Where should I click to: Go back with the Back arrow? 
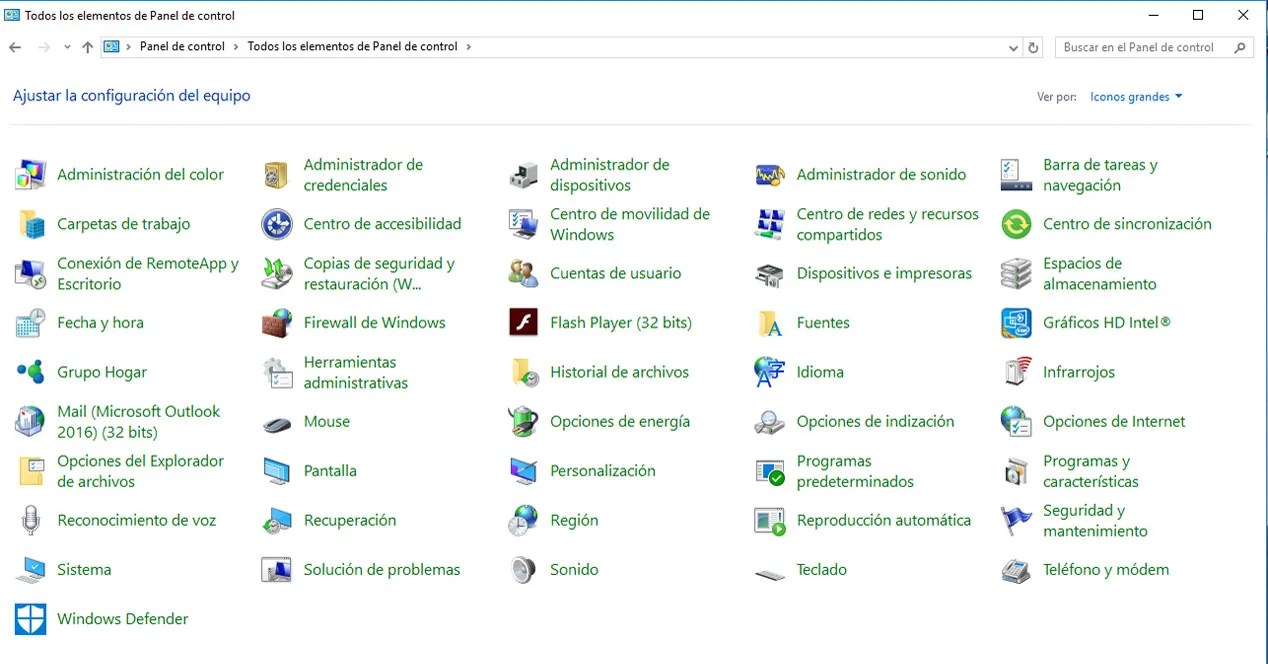point(15,47)
